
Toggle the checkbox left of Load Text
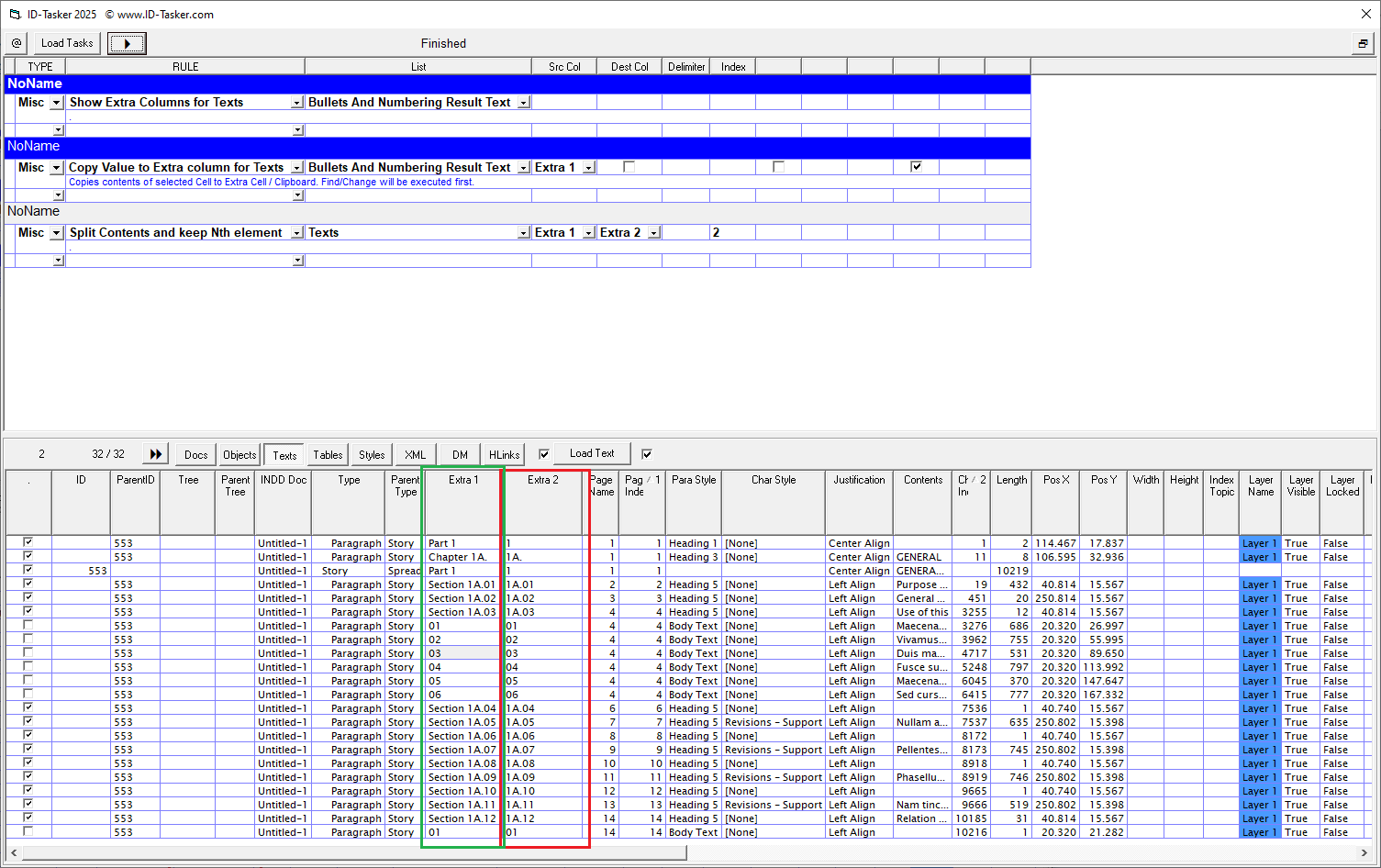(x=542, y=452)
